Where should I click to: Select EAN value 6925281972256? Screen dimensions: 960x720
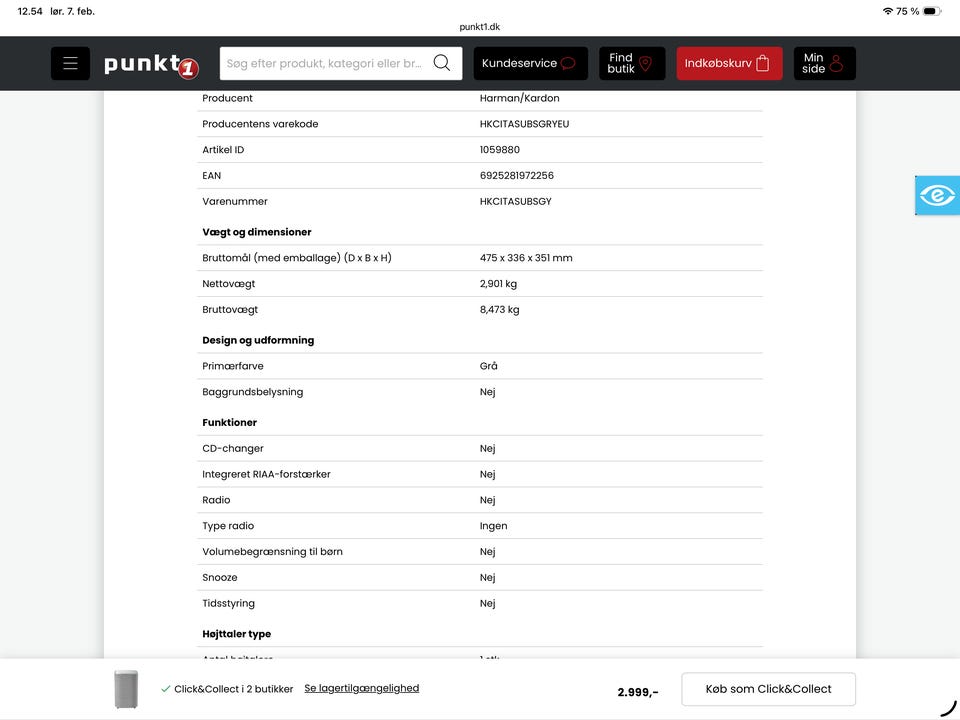pos(517,176)
